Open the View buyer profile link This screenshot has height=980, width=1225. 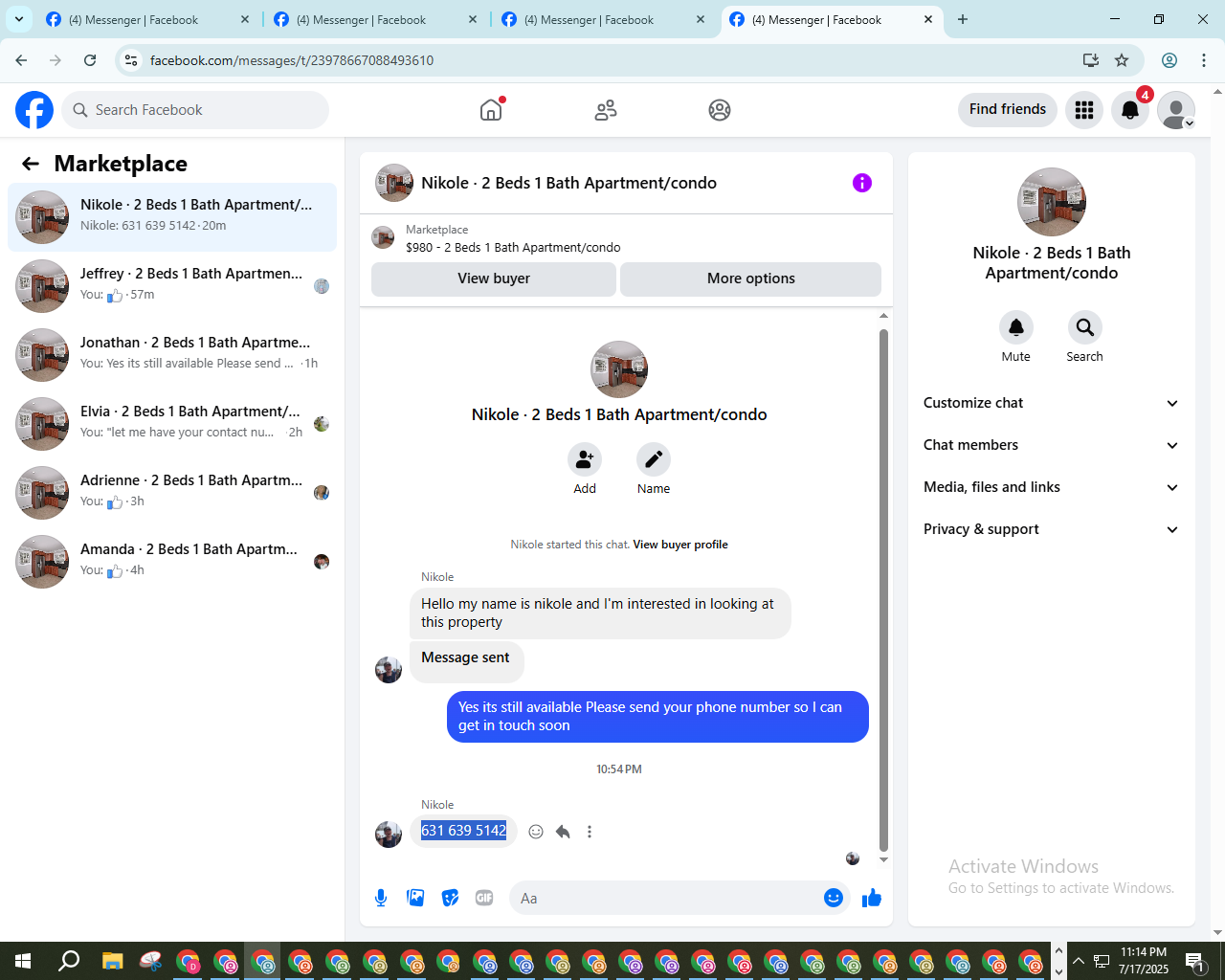pos(680,545)
